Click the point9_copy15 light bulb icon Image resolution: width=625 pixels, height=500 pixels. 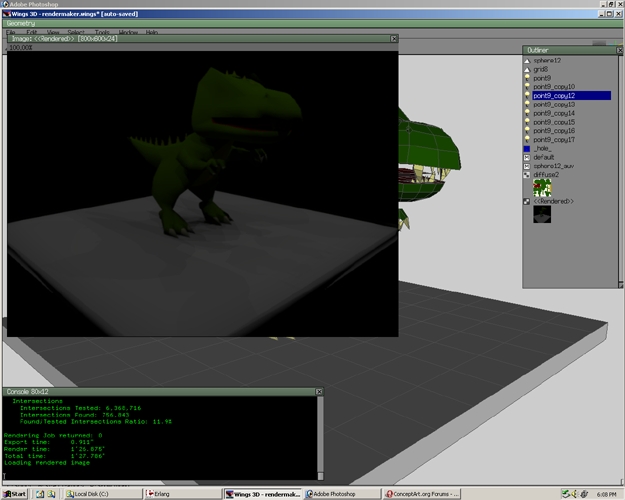coord(527,122)
